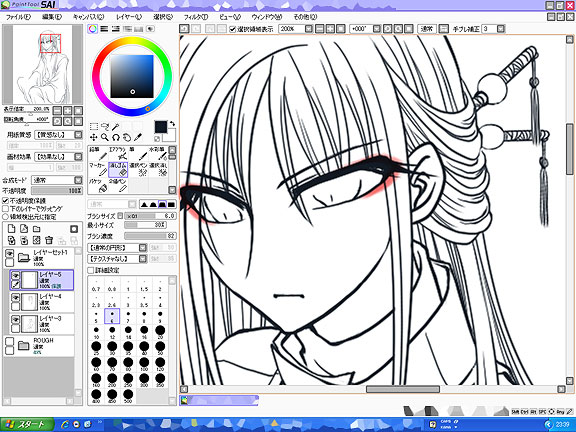
Task: Hide layer 3 via eye icon
Action: 15,319
